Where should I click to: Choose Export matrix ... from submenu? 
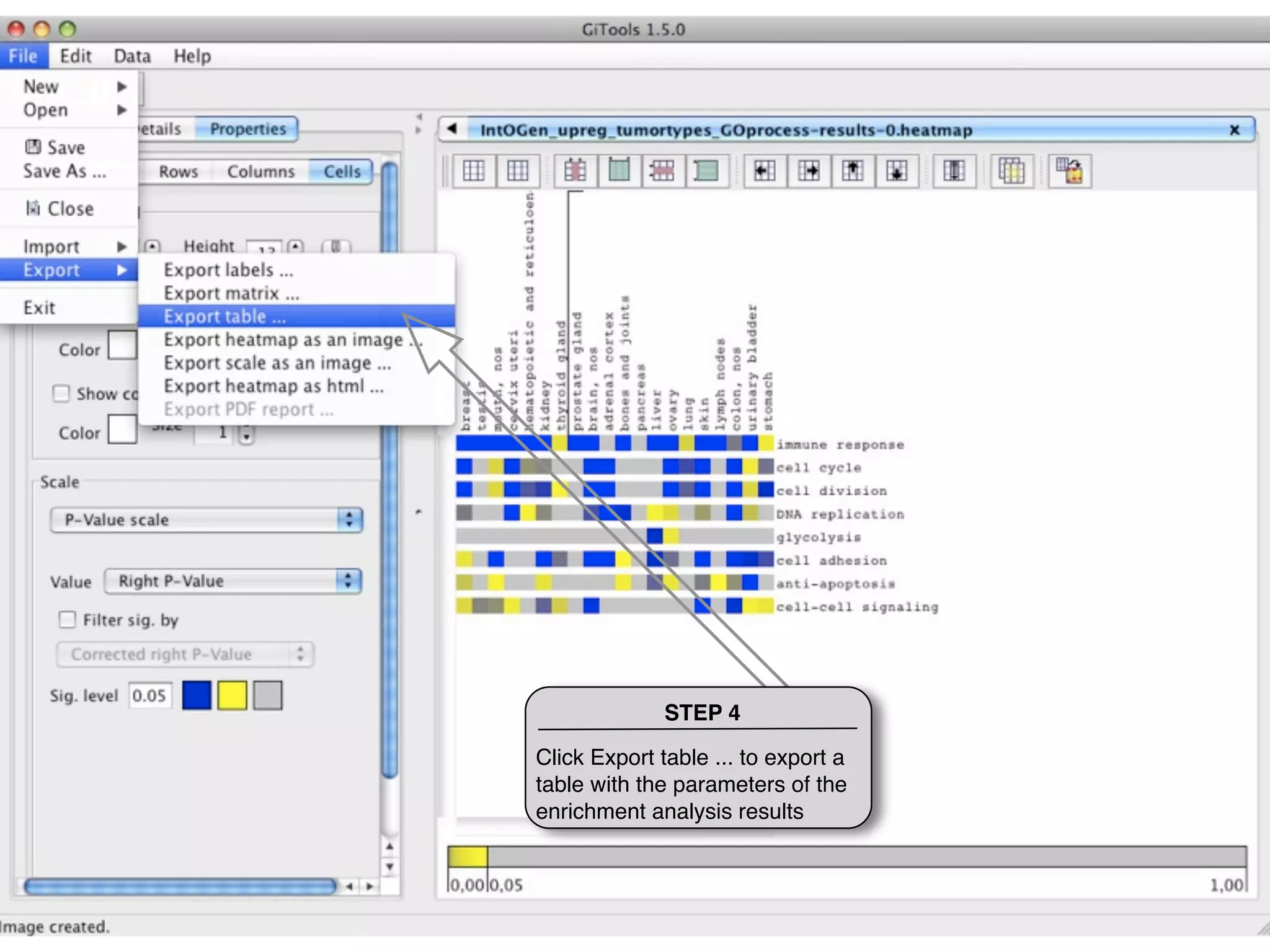(x=296, y=293)
